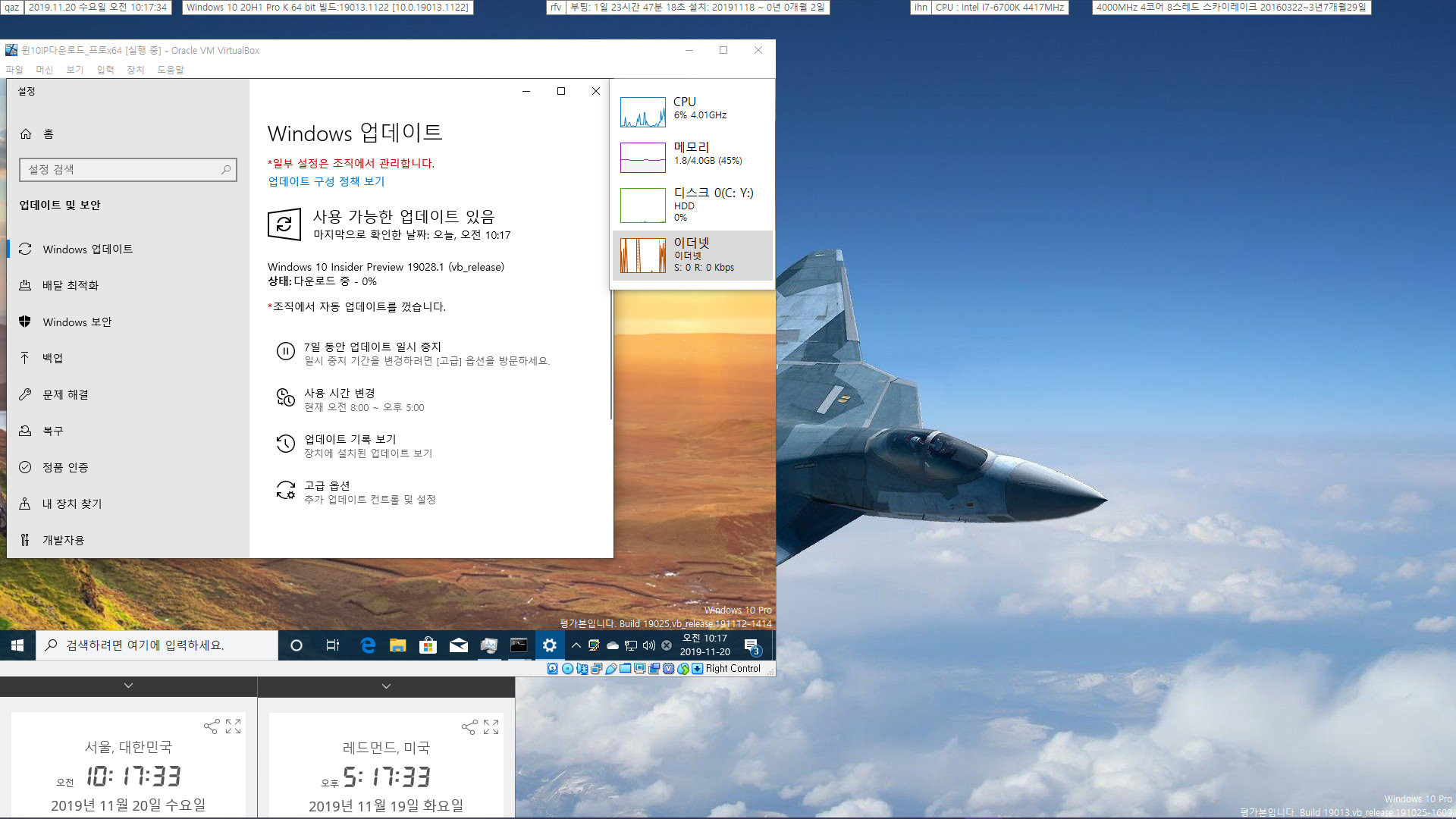Expand the 레드먼드 clock card fullscreen

[x=491, y=727]
